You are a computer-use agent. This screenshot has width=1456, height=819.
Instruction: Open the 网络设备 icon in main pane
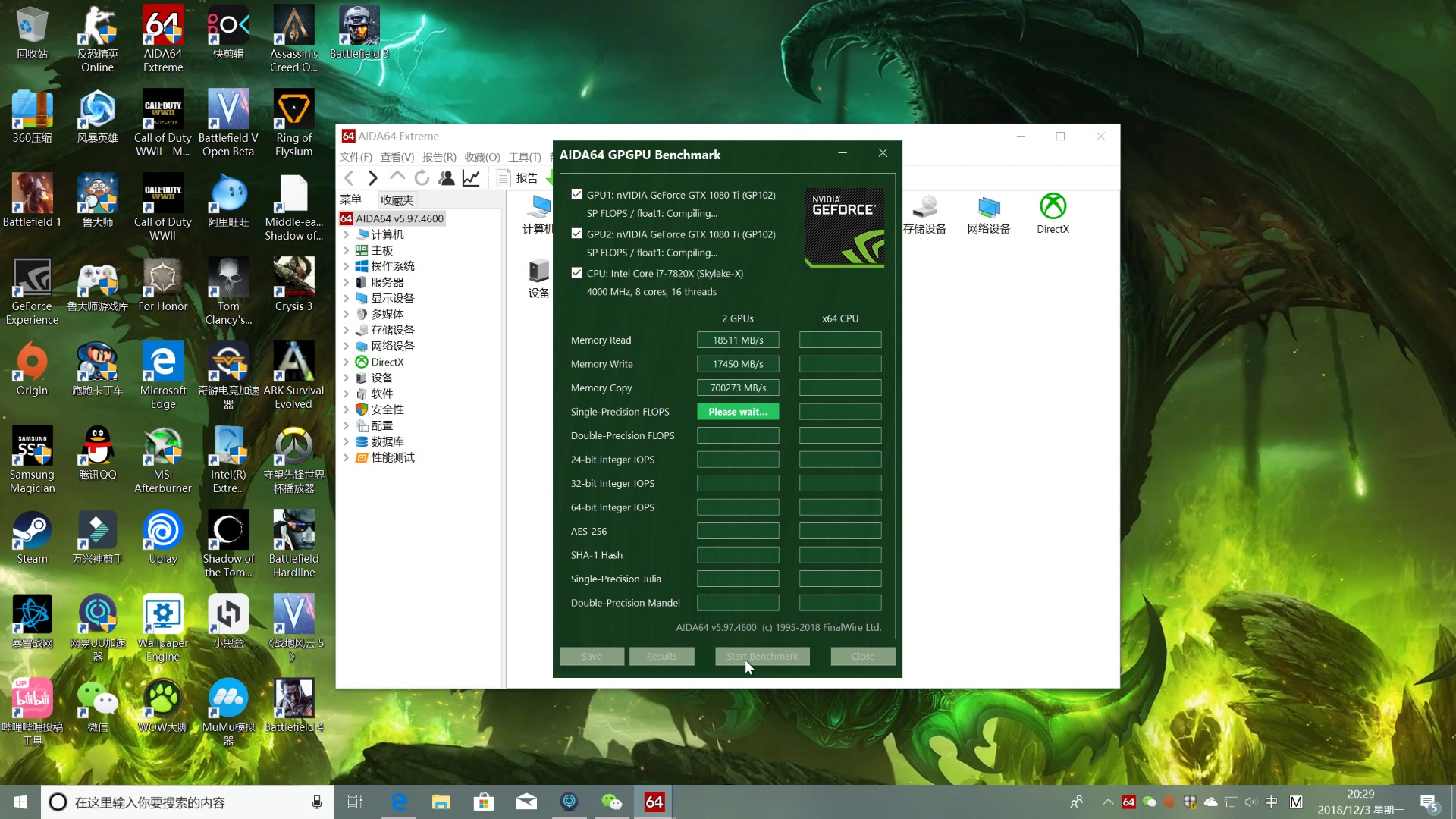tap(988, 213)
